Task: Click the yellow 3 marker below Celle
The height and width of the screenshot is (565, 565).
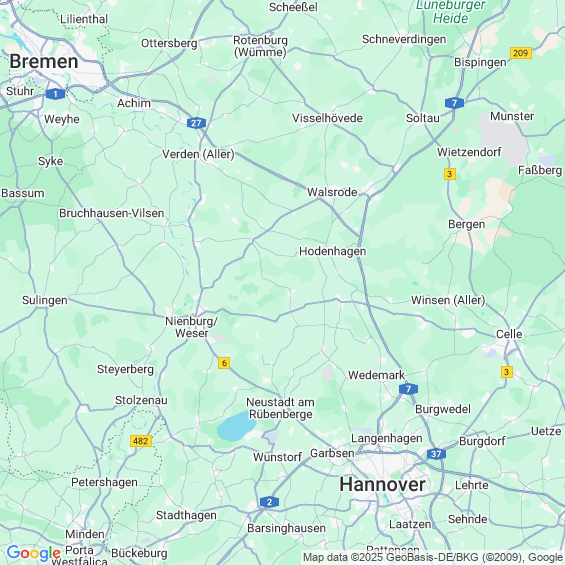Action: 507,372
